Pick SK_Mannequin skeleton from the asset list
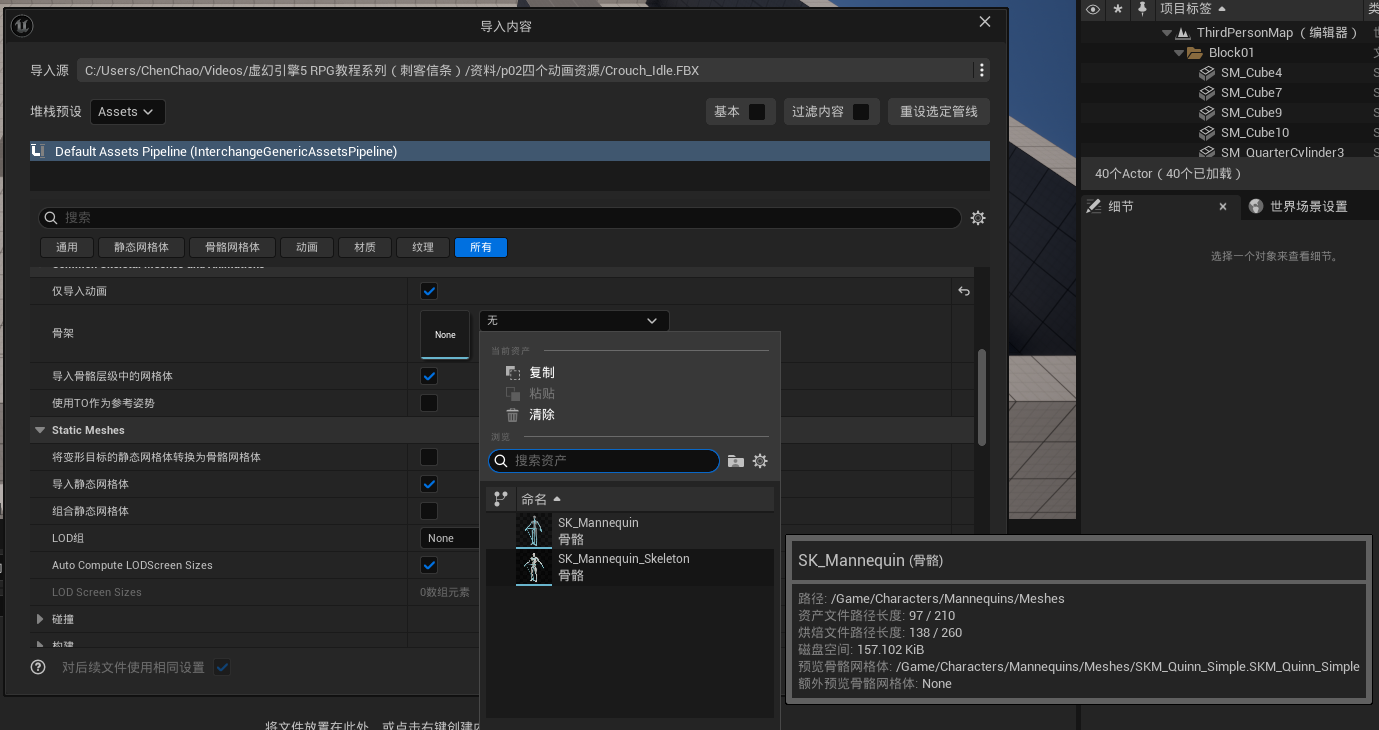Image resolution: width=1379 pixels, height=730 pixels. 630,531
